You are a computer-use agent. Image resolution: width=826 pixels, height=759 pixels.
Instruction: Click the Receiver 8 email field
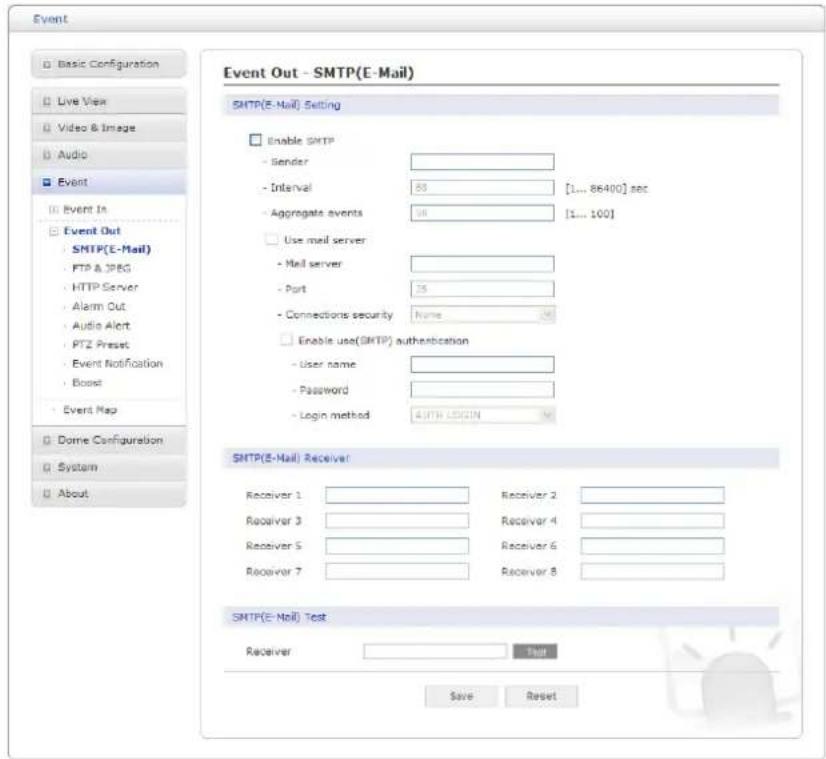(x=652, y=571)
